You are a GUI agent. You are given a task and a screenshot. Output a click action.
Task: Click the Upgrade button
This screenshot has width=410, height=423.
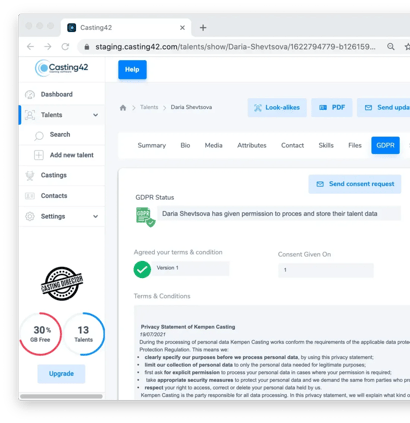point(61,374)
